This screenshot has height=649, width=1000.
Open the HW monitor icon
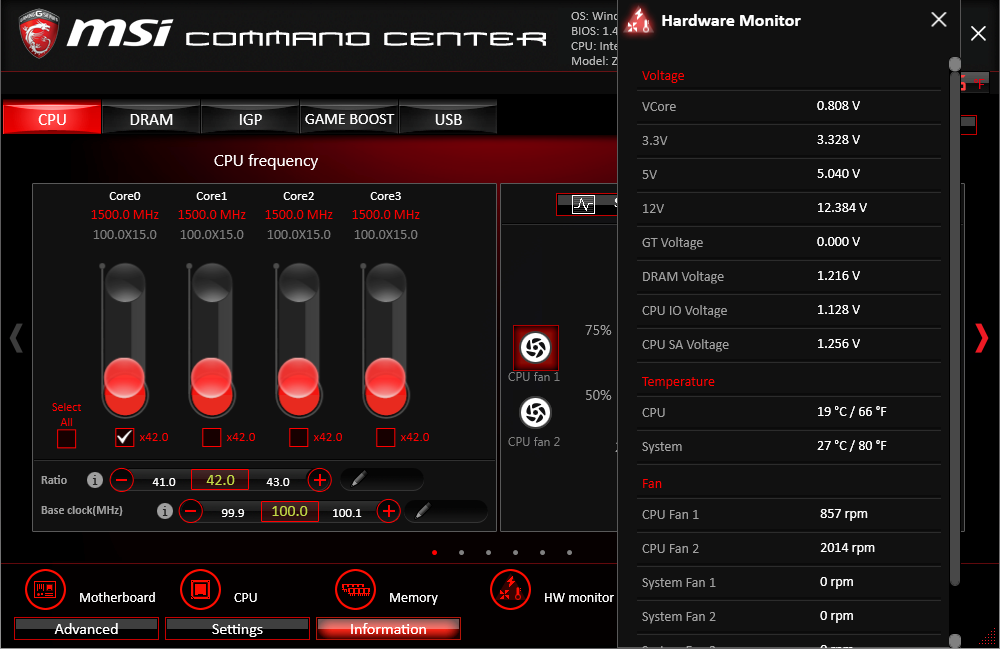[x=510, y=590]
